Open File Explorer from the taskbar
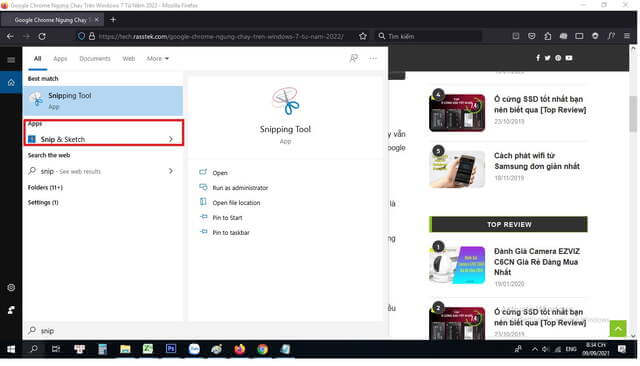 [125, 349]
